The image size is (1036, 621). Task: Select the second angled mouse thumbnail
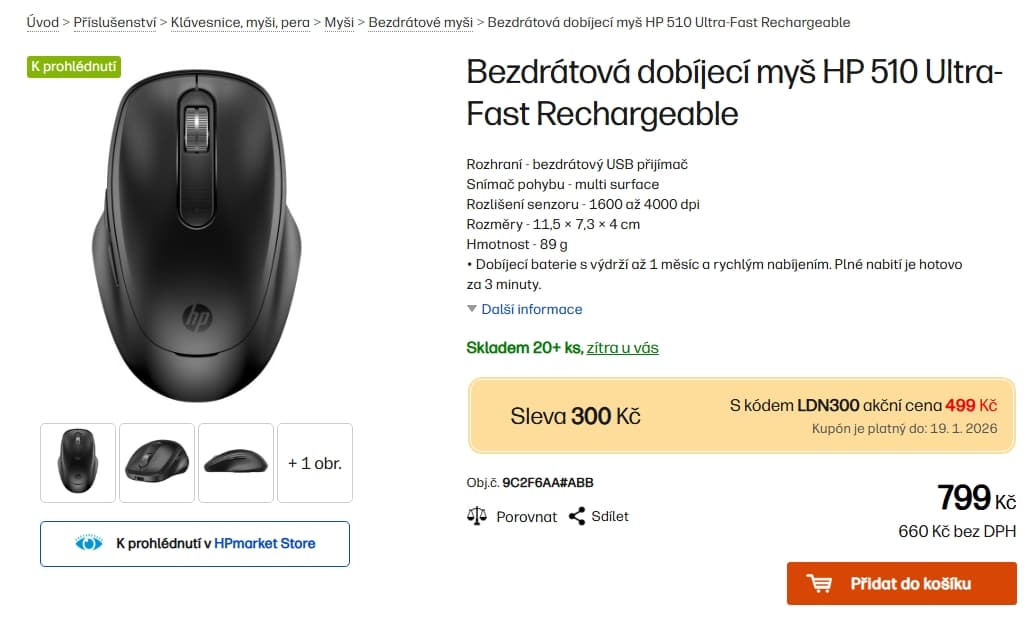click(x=157, y=462)
